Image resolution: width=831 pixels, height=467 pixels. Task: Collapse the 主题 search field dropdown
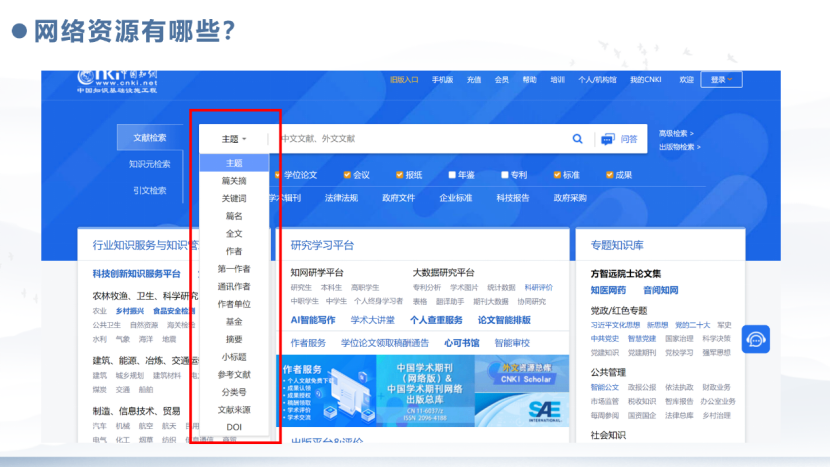tap(234, 139)
